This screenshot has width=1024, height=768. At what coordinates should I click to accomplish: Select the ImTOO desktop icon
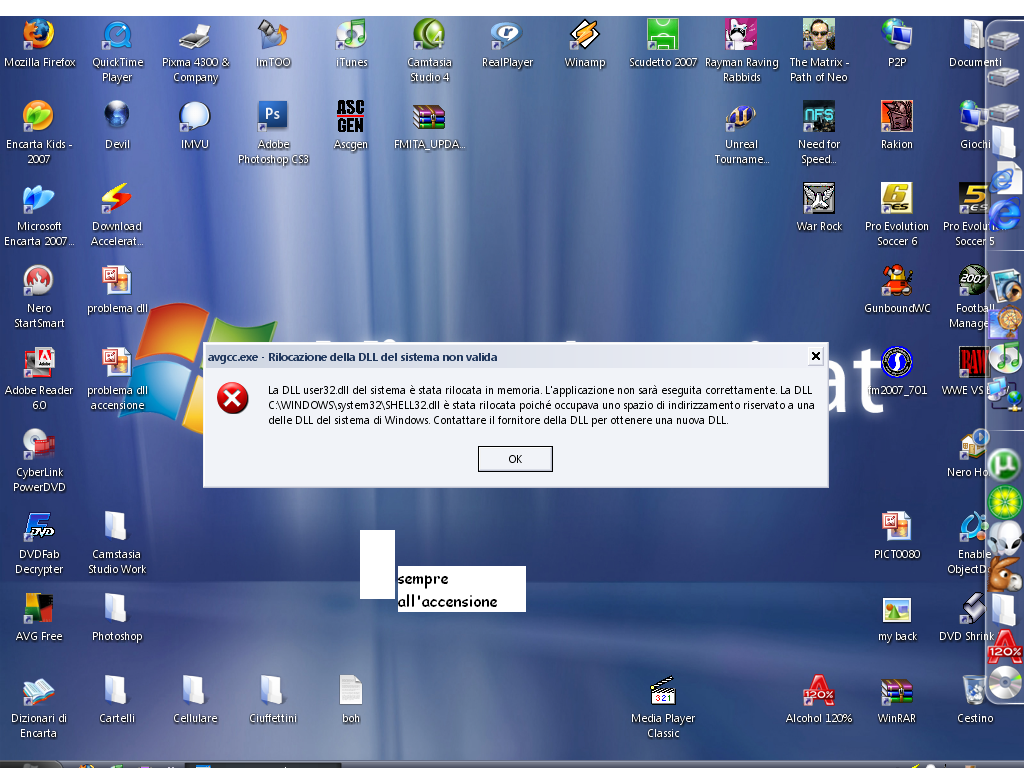pyautogui.click(x=273, y=44)
